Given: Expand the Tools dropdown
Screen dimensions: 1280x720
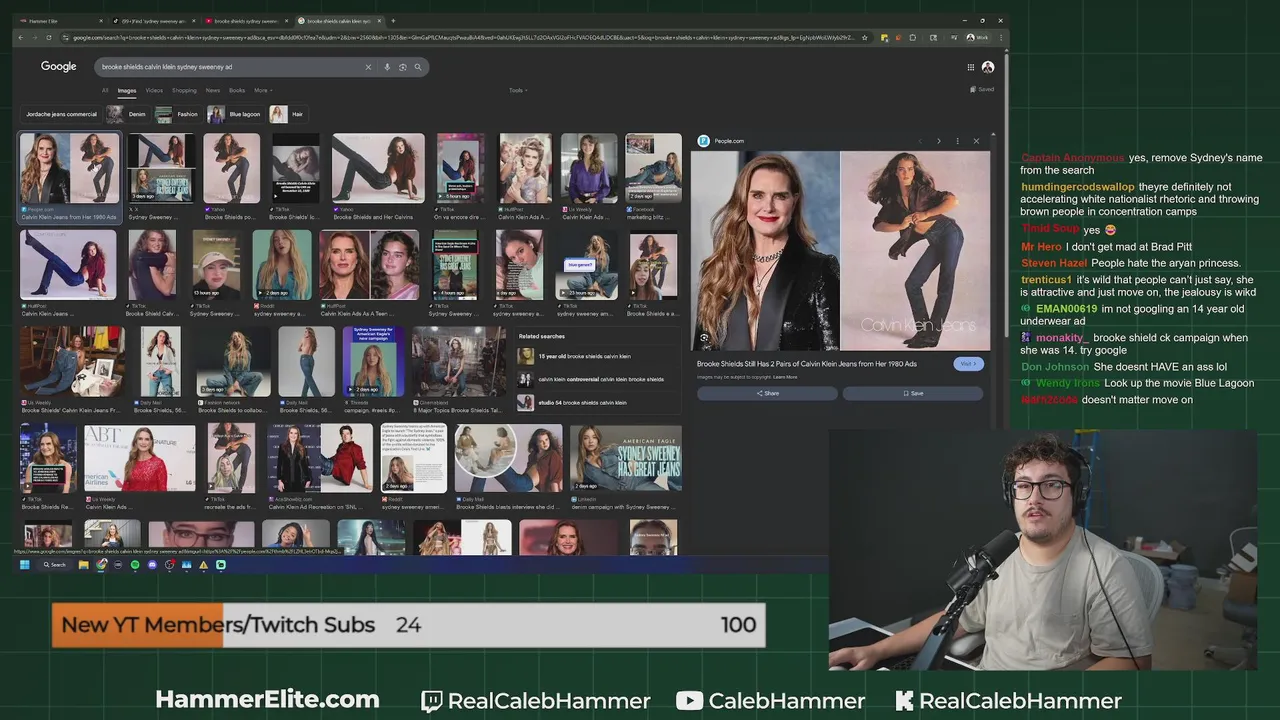Looking at the screenshot, I should (x=517, y=90).
